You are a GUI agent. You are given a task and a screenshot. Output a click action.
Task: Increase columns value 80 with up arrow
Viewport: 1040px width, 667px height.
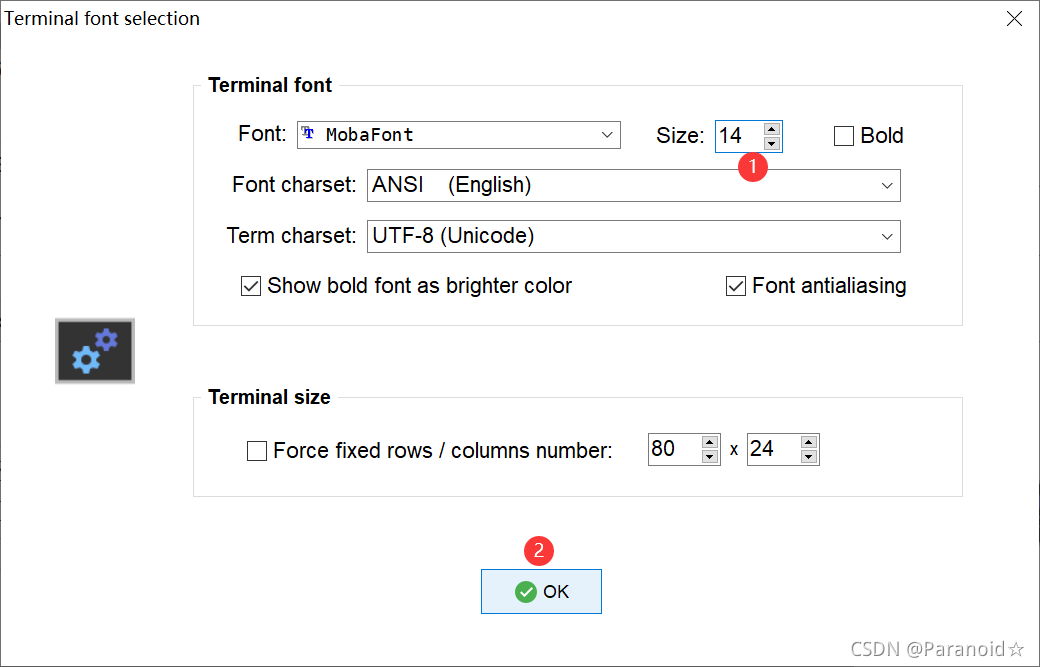pos(710,442)
